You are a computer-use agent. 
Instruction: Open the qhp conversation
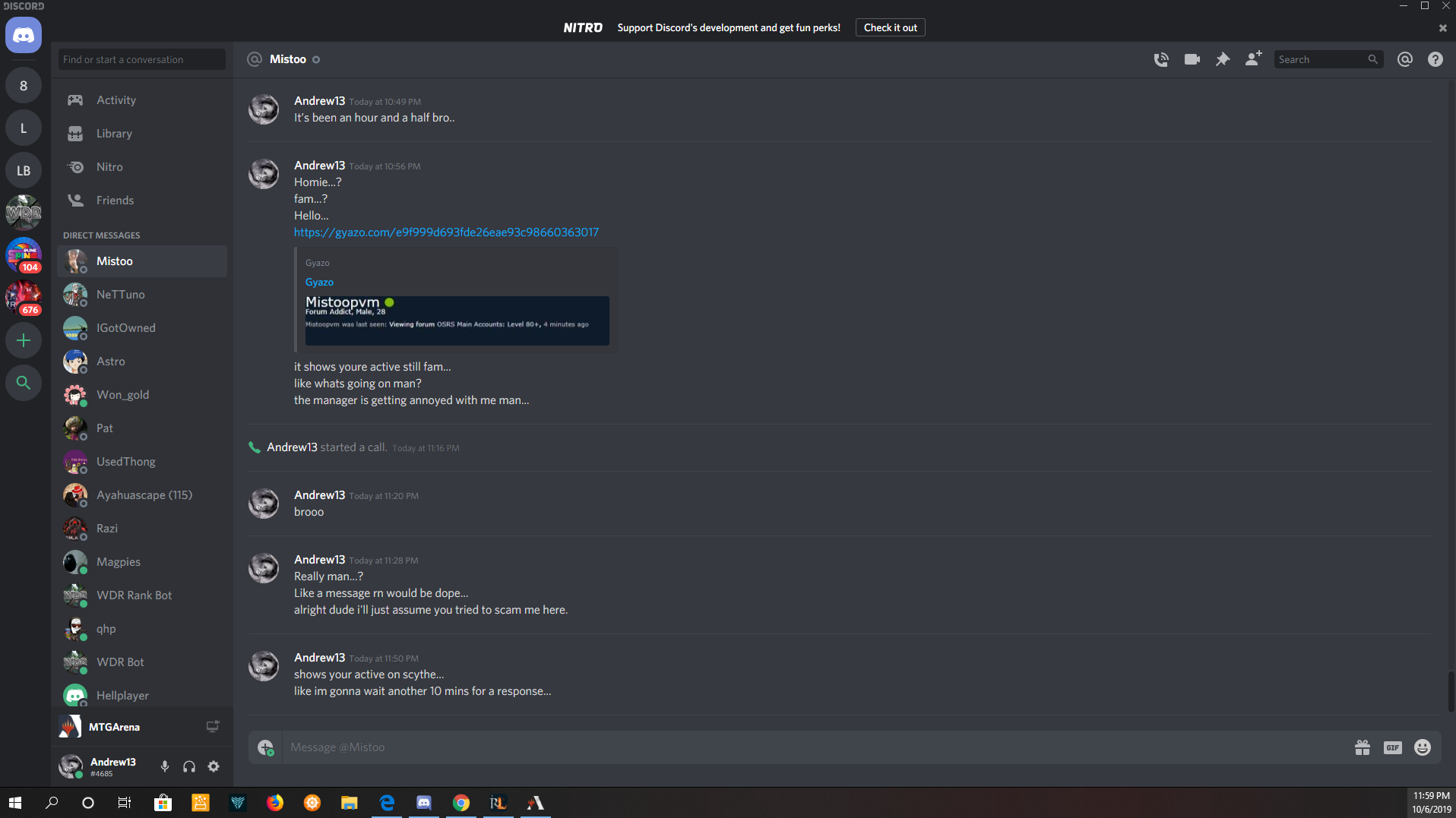[x=142, y=629]
